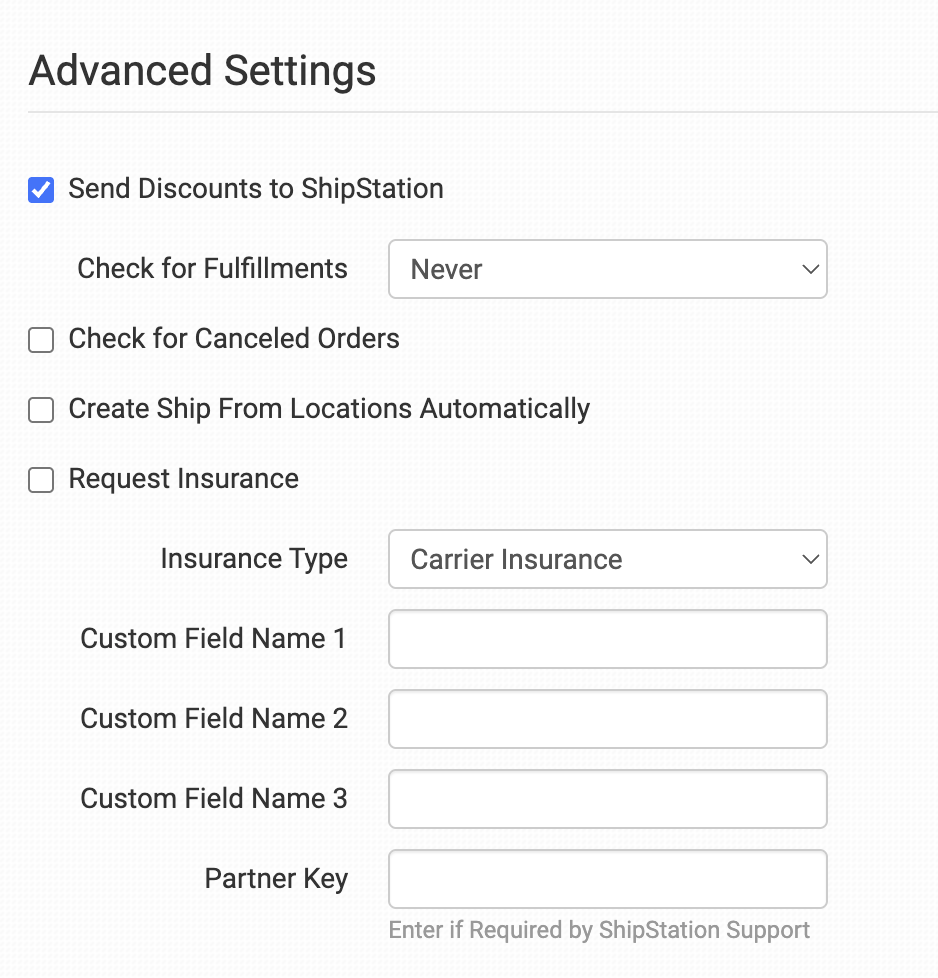
Task: Open the Check for Fulfillments 'Never' dropdown
Action: click(606, 269)
